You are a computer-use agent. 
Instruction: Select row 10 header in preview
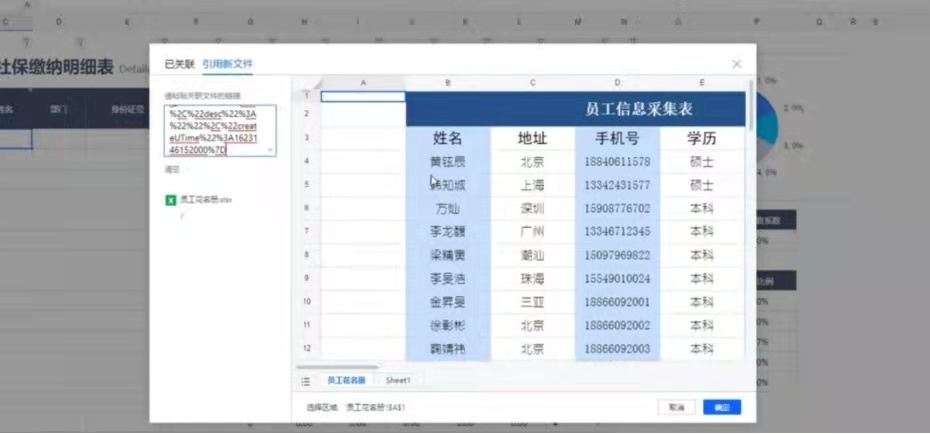coord(307,302)
